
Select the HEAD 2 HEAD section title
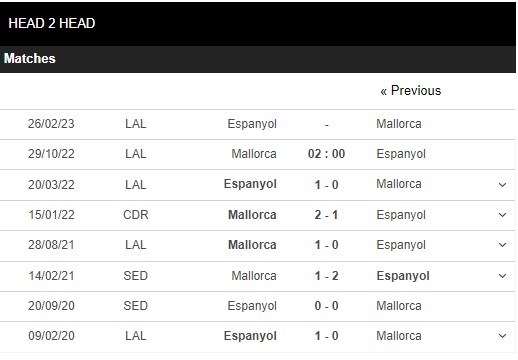(x=52, y=23)
